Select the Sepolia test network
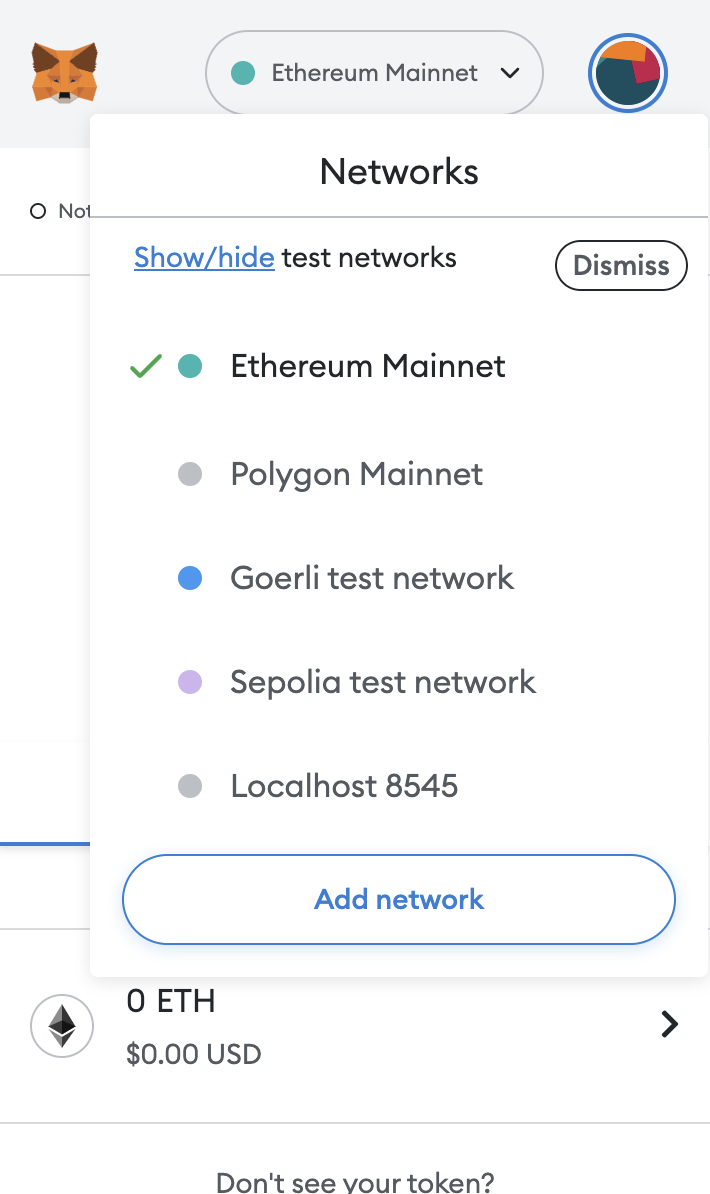 [383, 682]
